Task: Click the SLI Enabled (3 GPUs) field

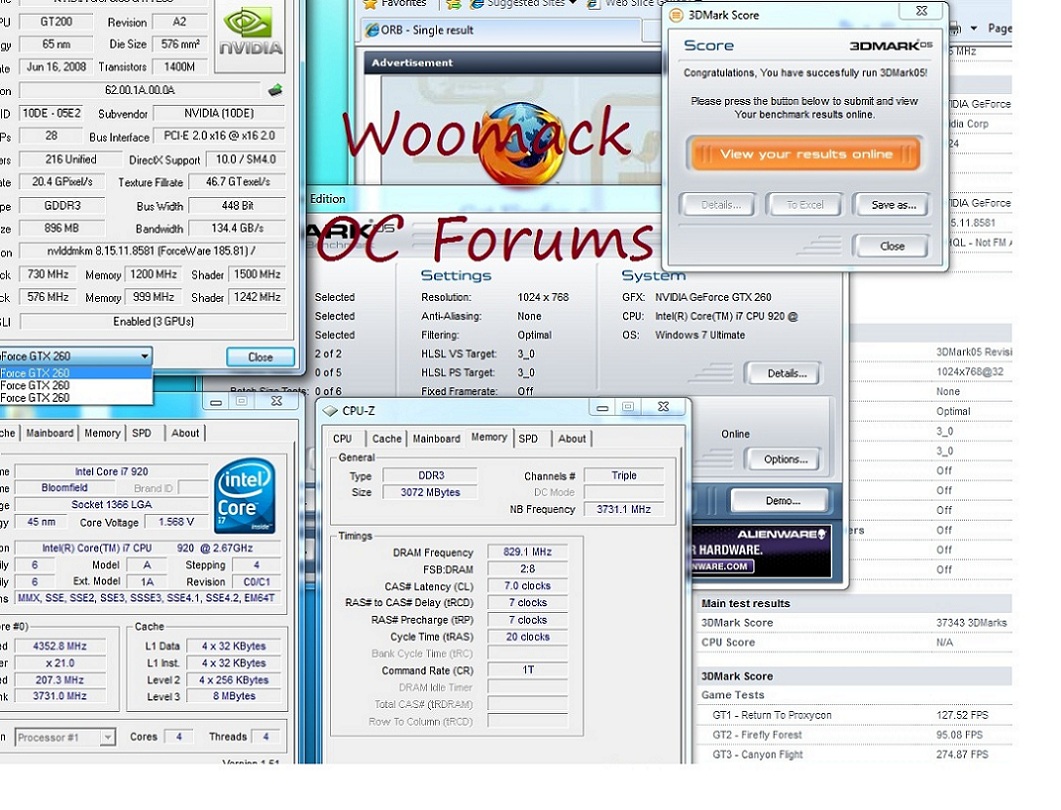Action: pos(153,321)
